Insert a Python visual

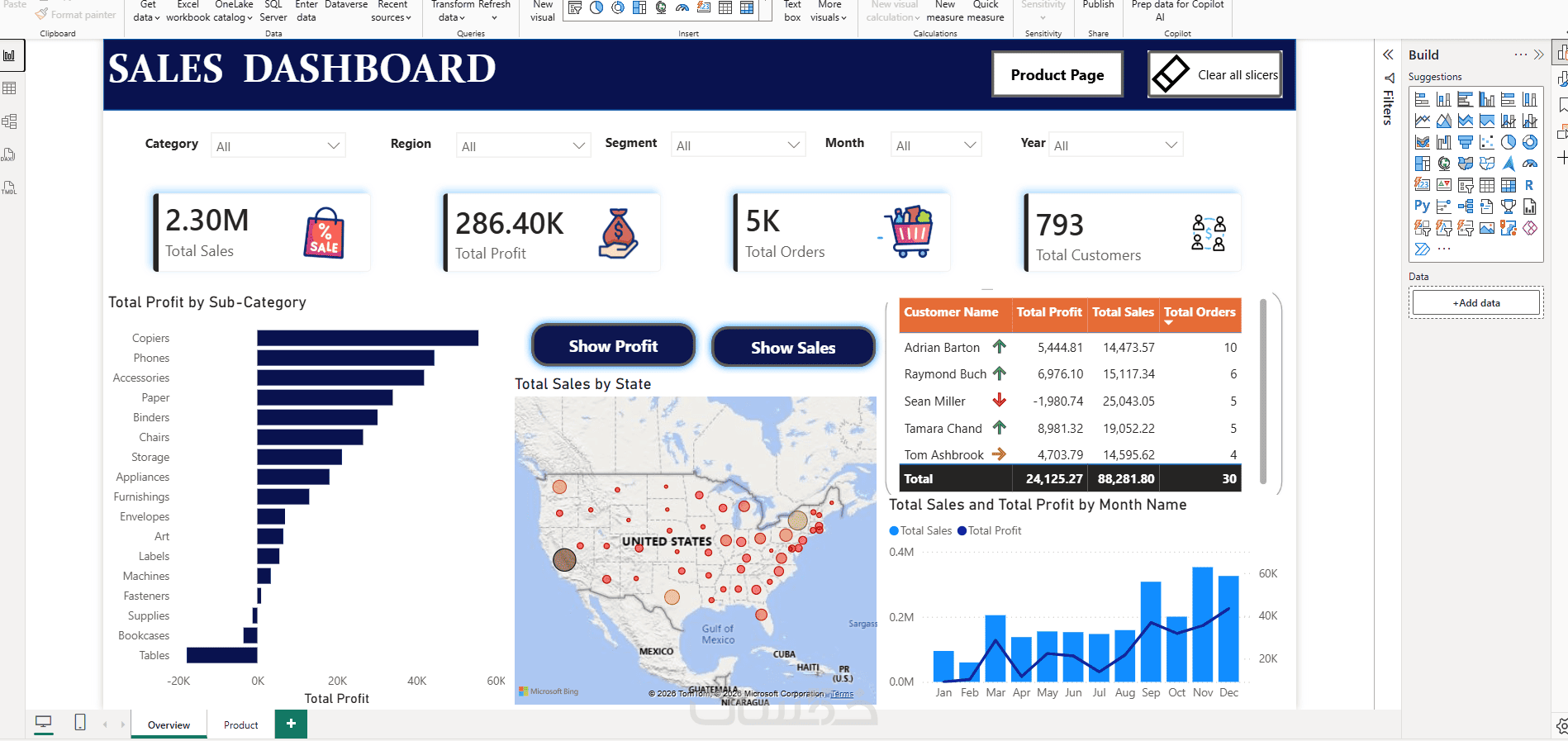(x=1422, y=206)
